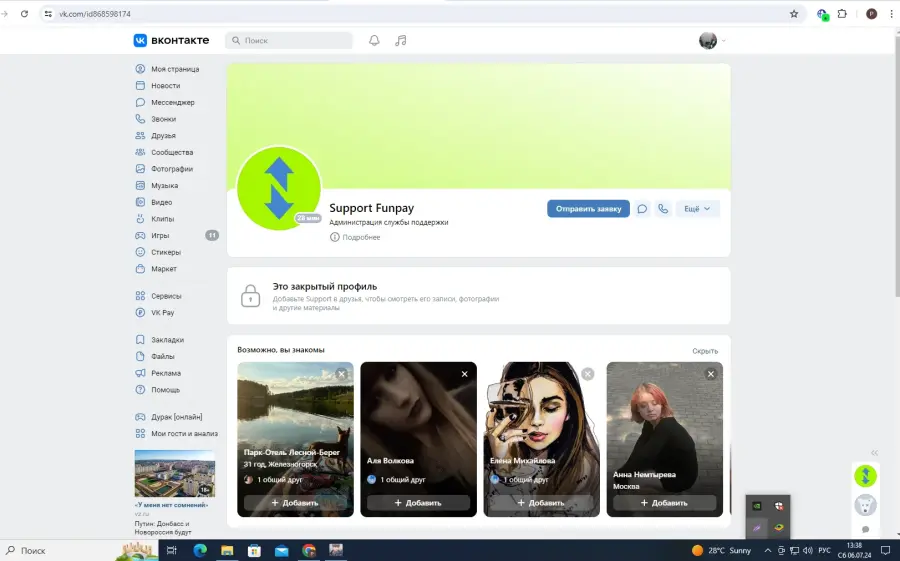Image resolution: width=900 pixels, height=561 pixels.
Task: Show hidden tray icons chevron
Action: (767, 550)
